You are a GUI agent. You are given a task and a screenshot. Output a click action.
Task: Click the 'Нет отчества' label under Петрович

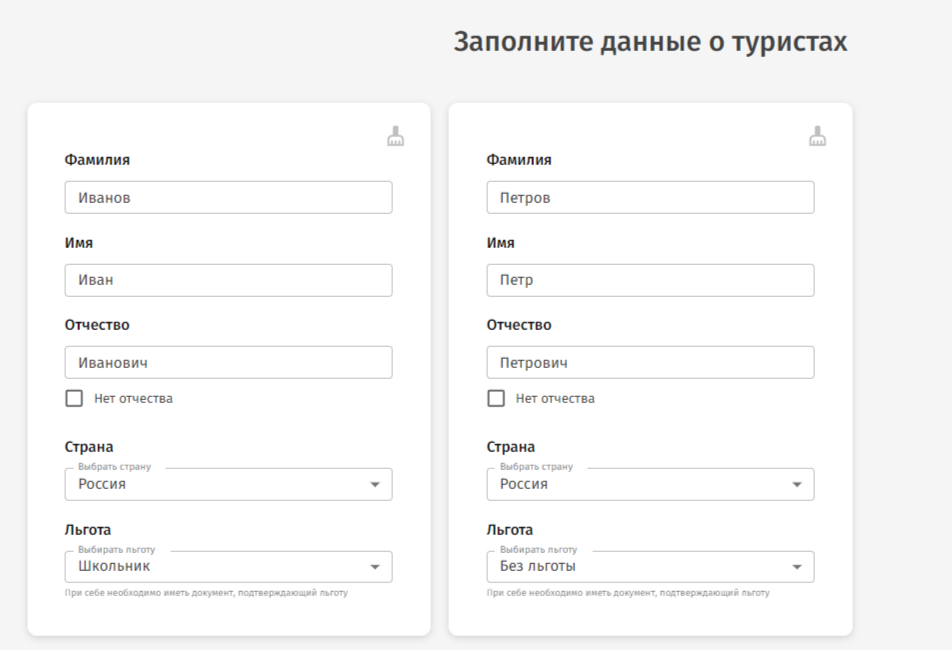[x=555, y=398]
